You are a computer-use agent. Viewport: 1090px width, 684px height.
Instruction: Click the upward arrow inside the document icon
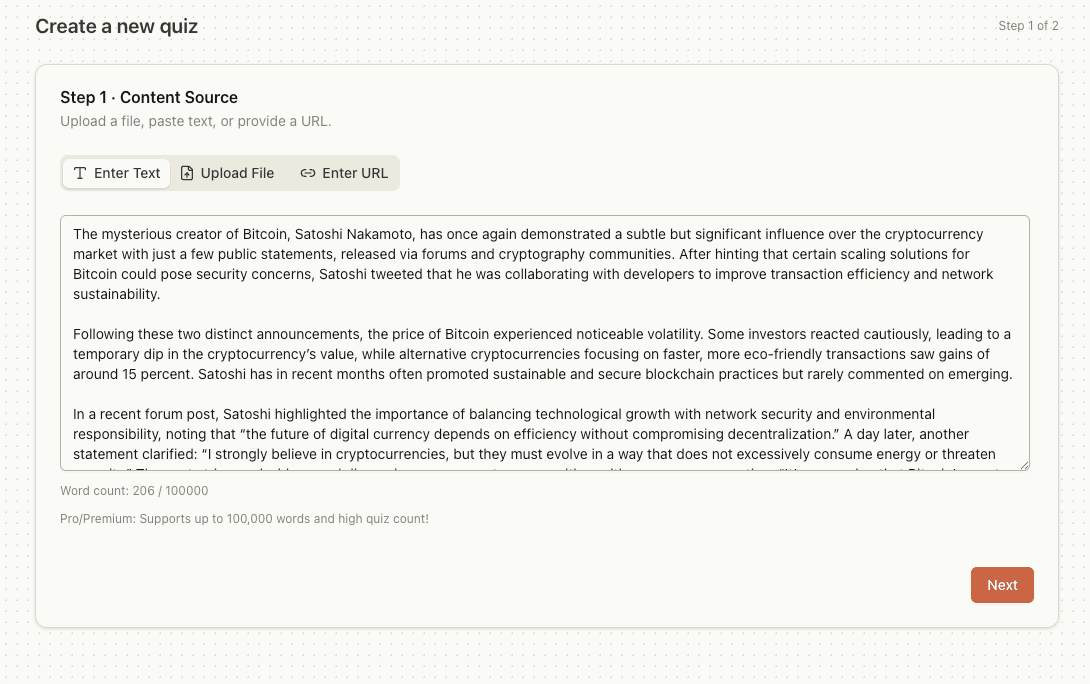tap(188, 172)
